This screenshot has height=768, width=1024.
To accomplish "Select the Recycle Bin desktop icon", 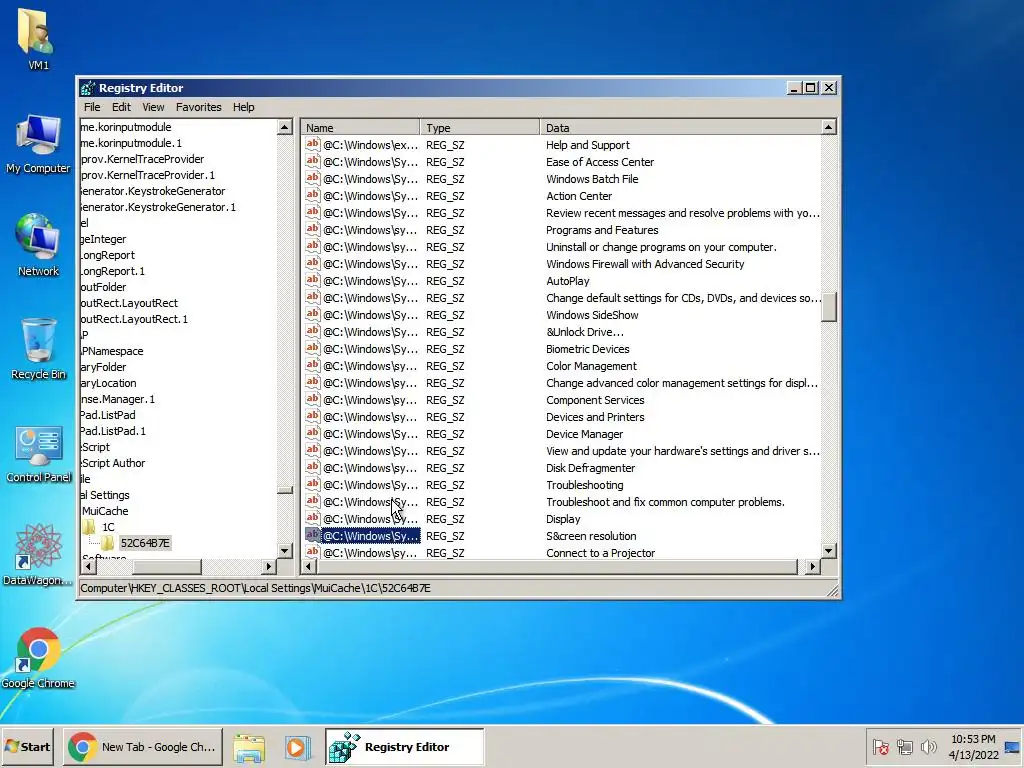I will 38,340.
